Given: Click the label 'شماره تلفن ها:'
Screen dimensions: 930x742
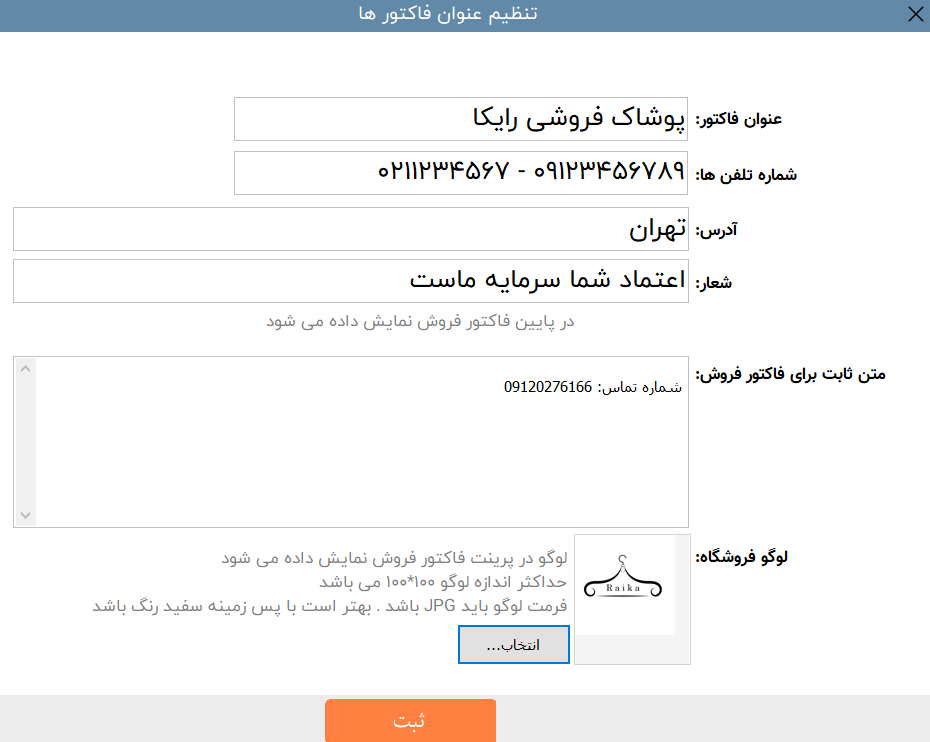Looking at the screenshot, I should 746,174.
